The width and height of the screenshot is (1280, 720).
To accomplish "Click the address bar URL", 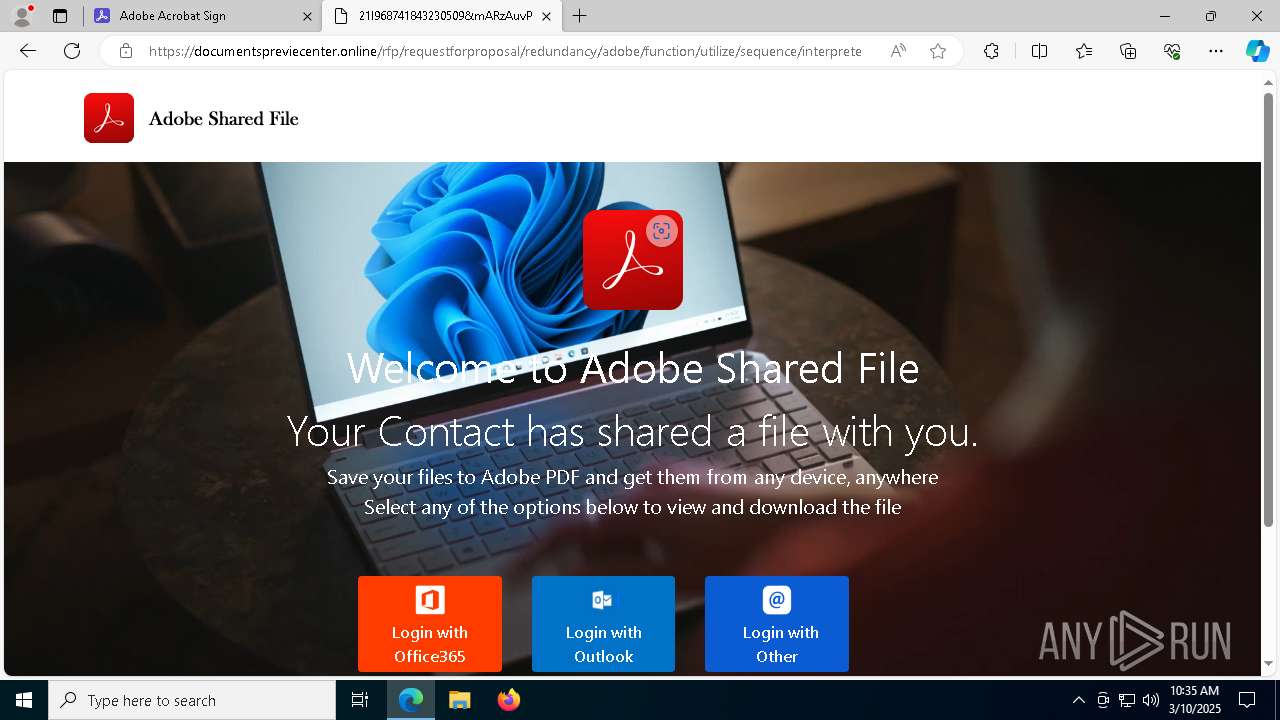I will (x=505, y=51).
